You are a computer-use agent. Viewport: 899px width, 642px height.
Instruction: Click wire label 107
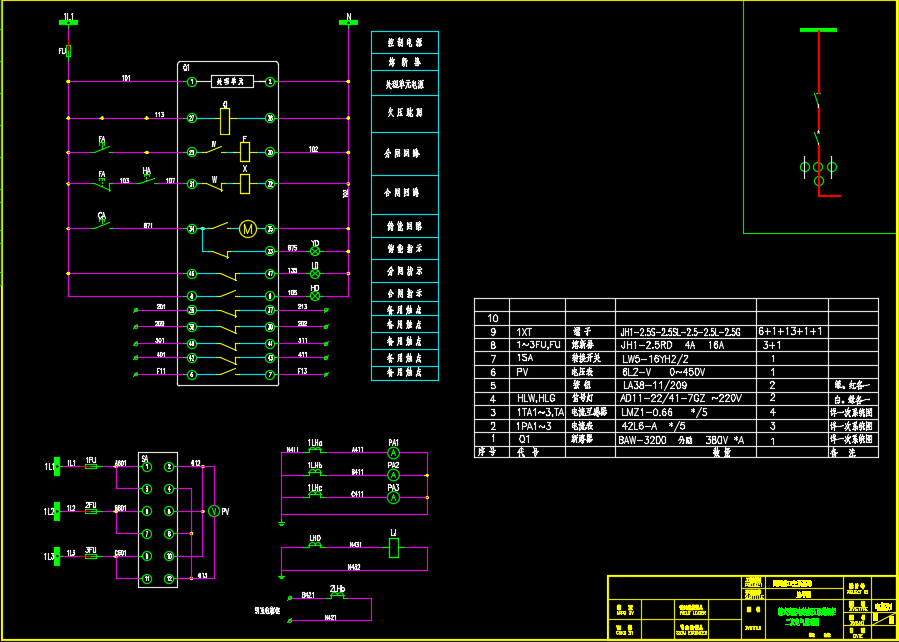click(170, 180)
